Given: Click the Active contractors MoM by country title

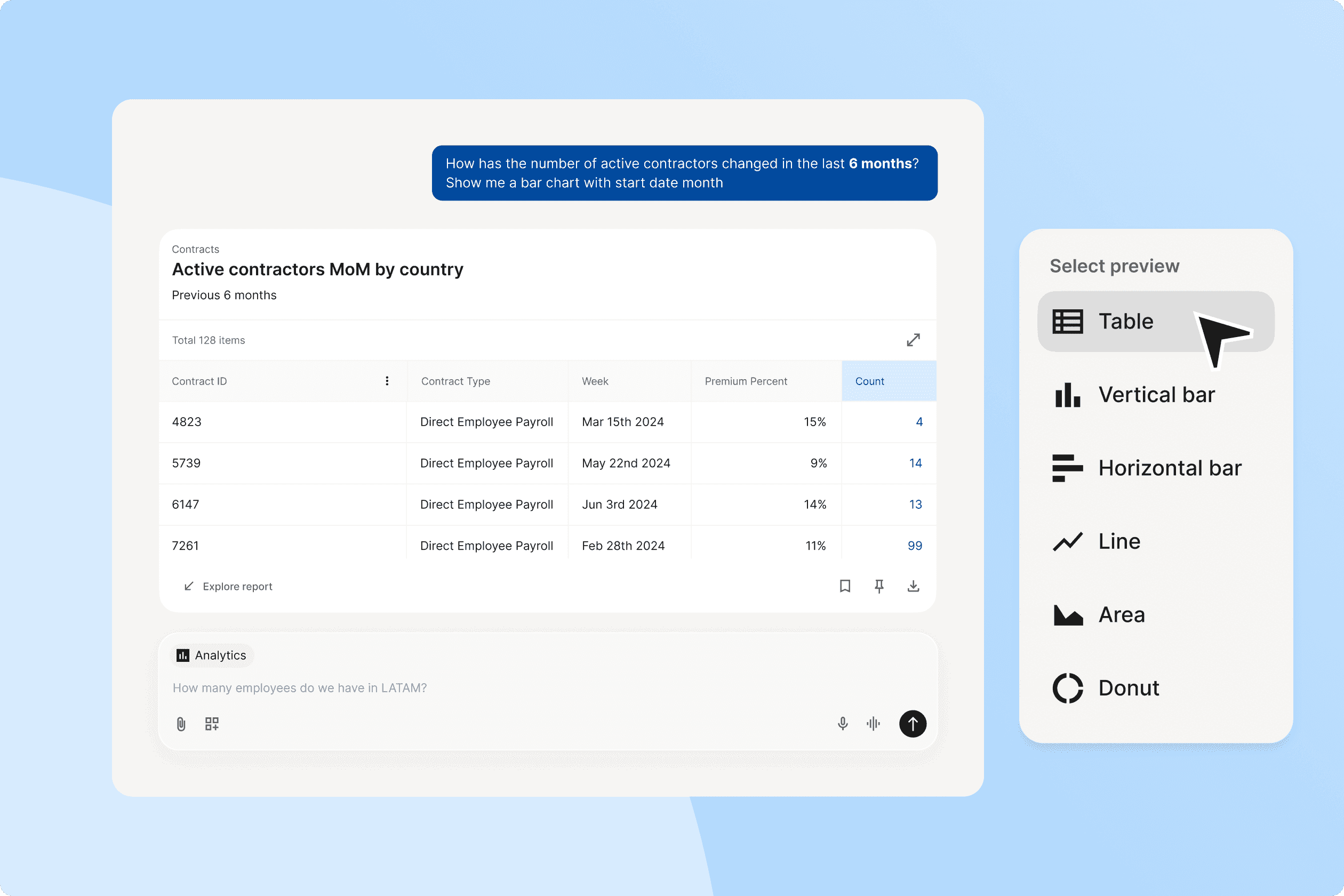Looking at the screenshot, I should [318, 270].
